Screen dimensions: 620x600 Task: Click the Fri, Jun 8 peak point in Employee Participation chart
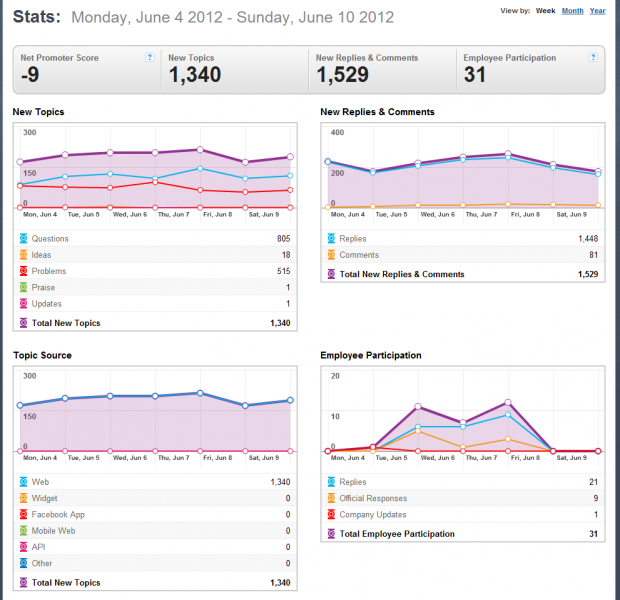[x=508, y=403]
